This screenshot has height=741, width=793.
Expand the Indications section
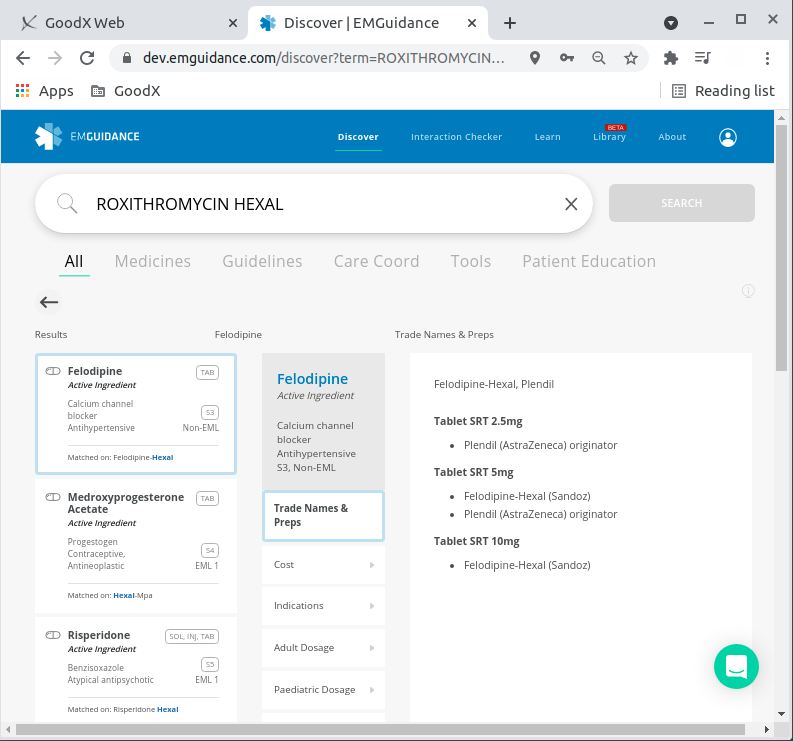coord(322,605)
